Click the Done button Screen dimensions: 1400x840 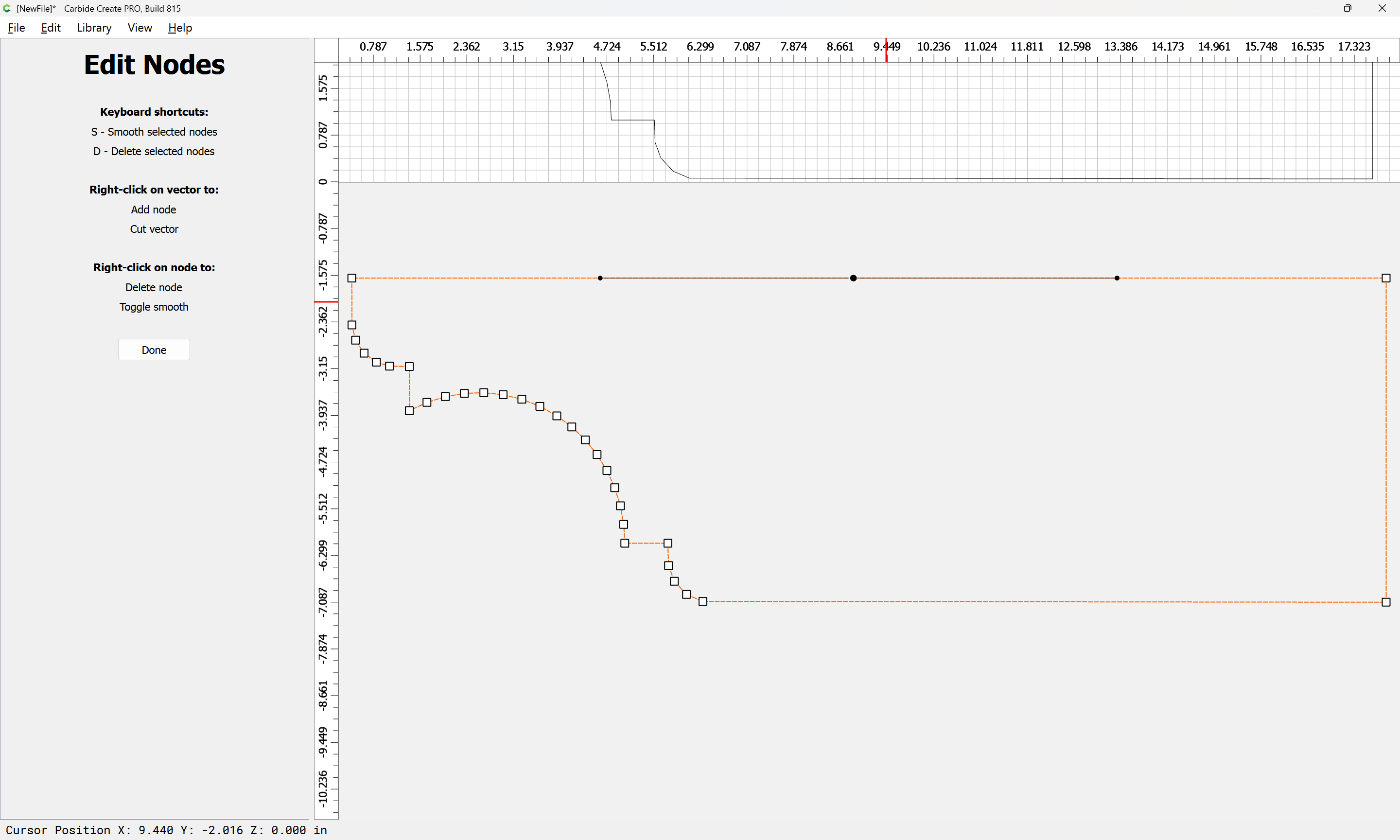point(154,350)
